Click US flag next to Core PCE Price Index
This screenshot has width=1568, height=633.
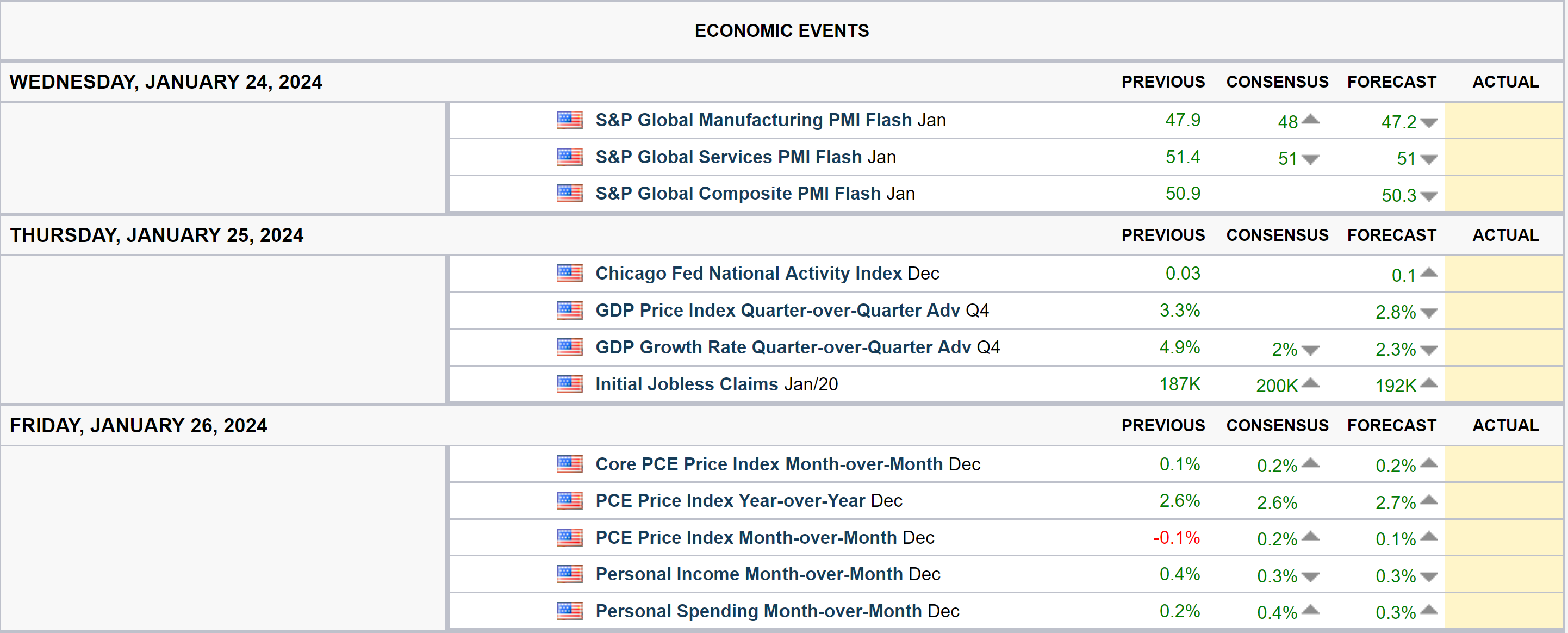tap(569, 464)
